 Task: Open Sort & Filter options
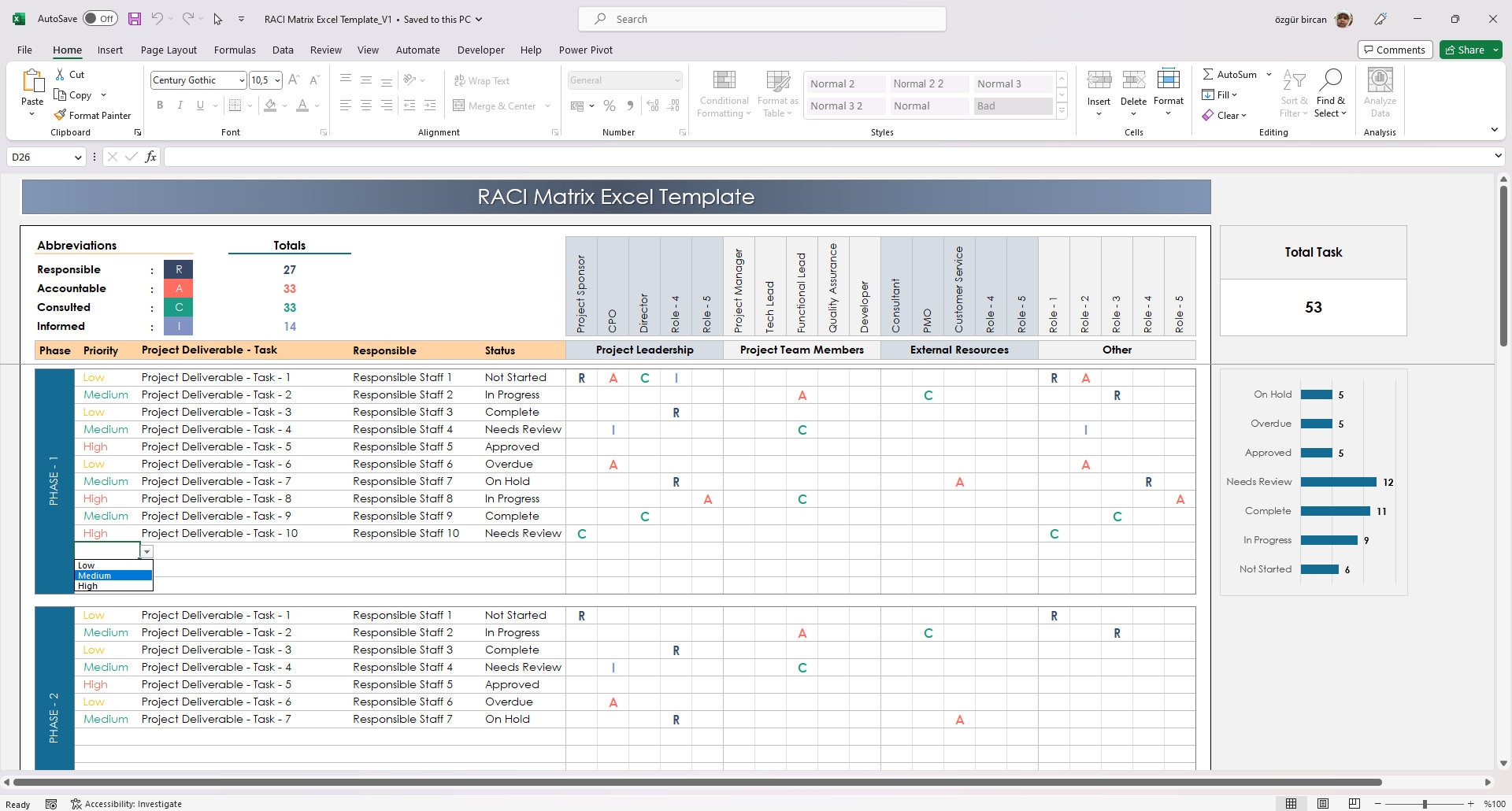pos(1294,93)
